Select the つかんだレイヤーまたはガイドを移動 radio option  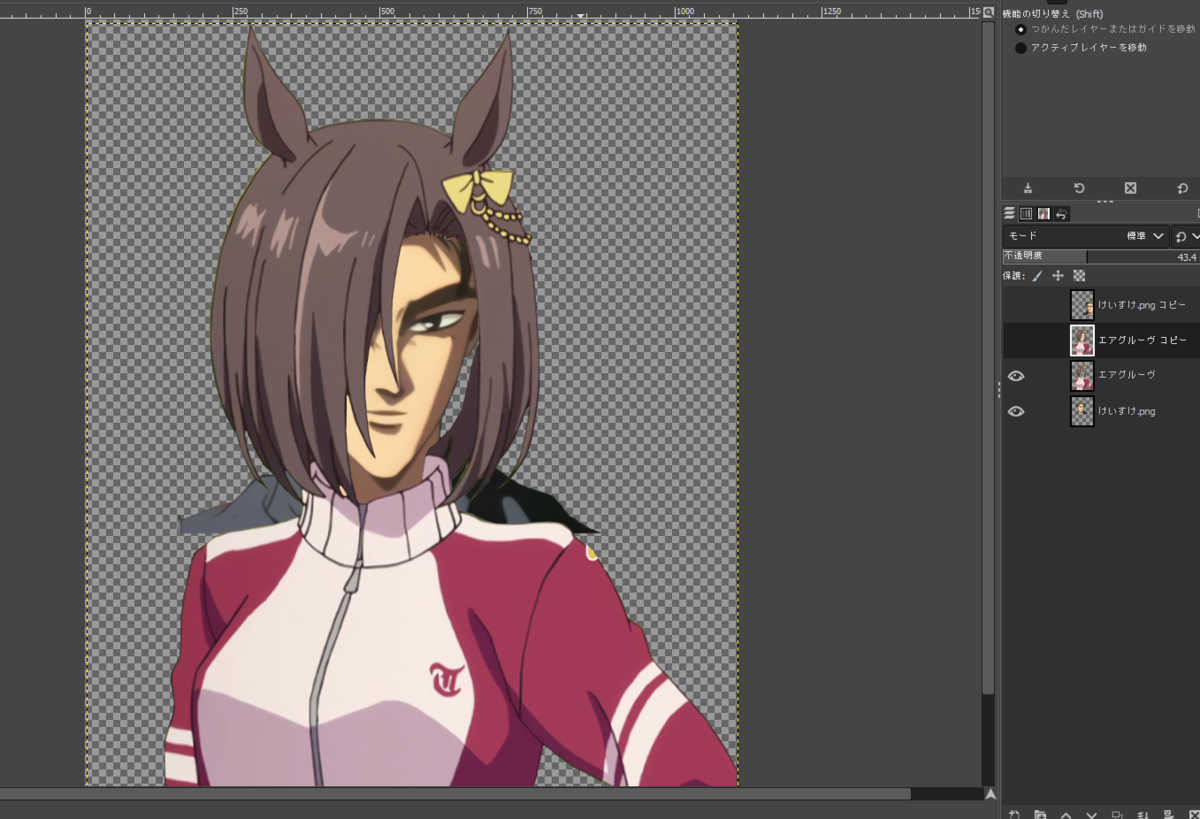(1021, 29)
